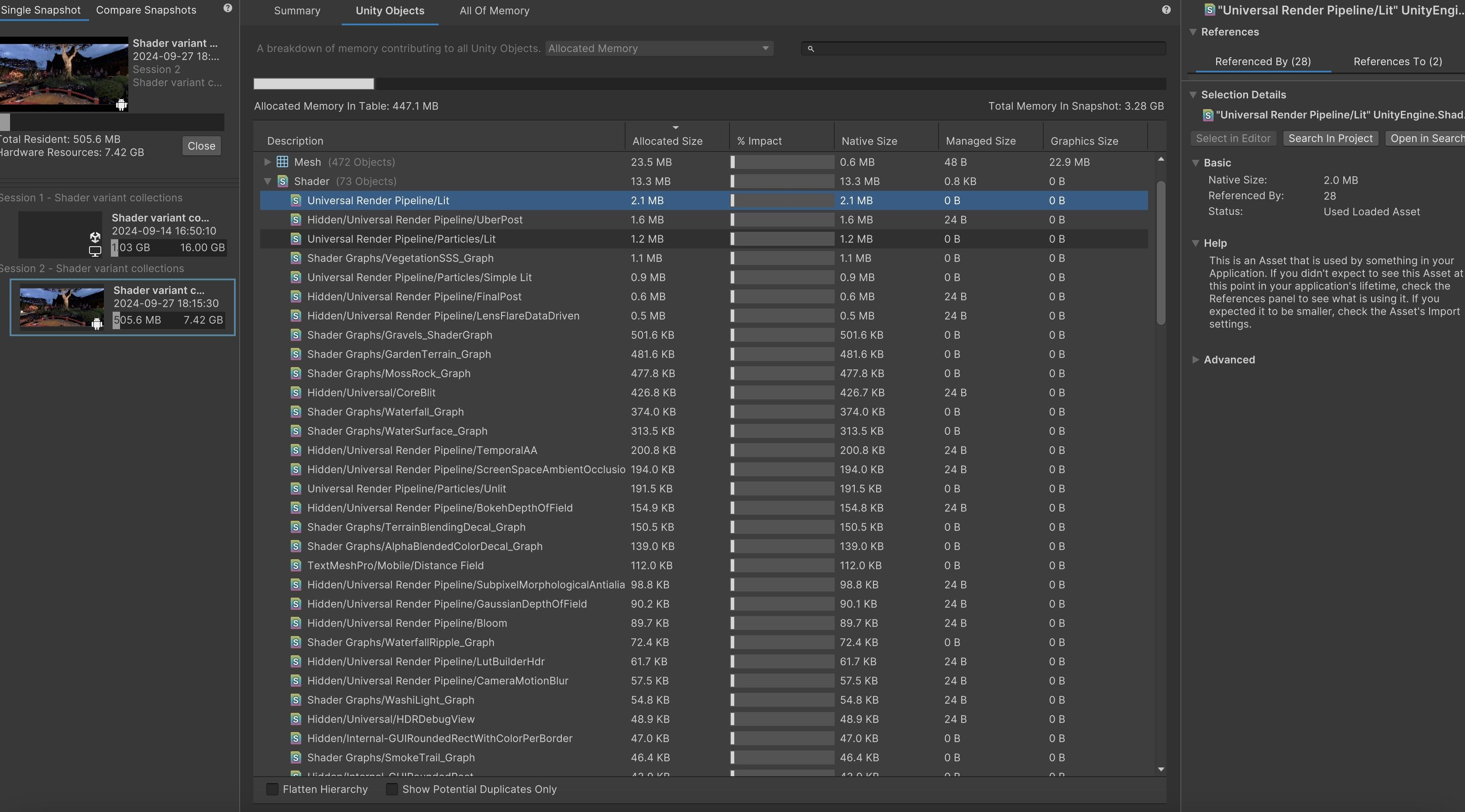Screen dimensions: 1465x812
Task: Click shader icon beside TextMeshPro Distance Field row
Action: (296, 565)
